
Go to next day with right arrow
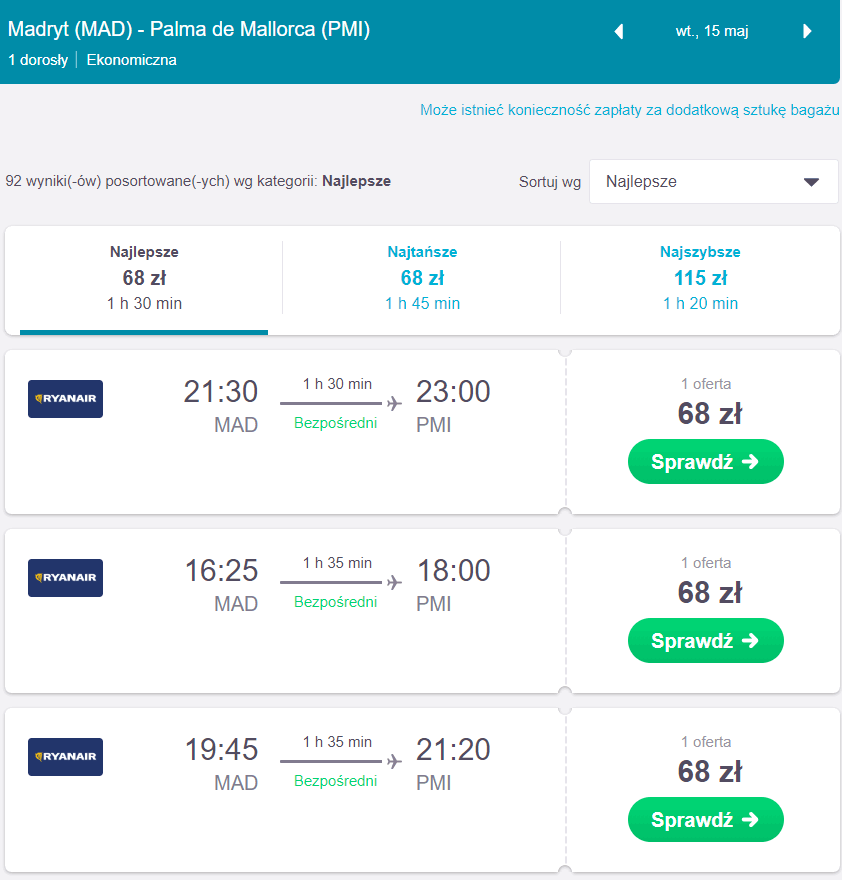tap(807, 31)
